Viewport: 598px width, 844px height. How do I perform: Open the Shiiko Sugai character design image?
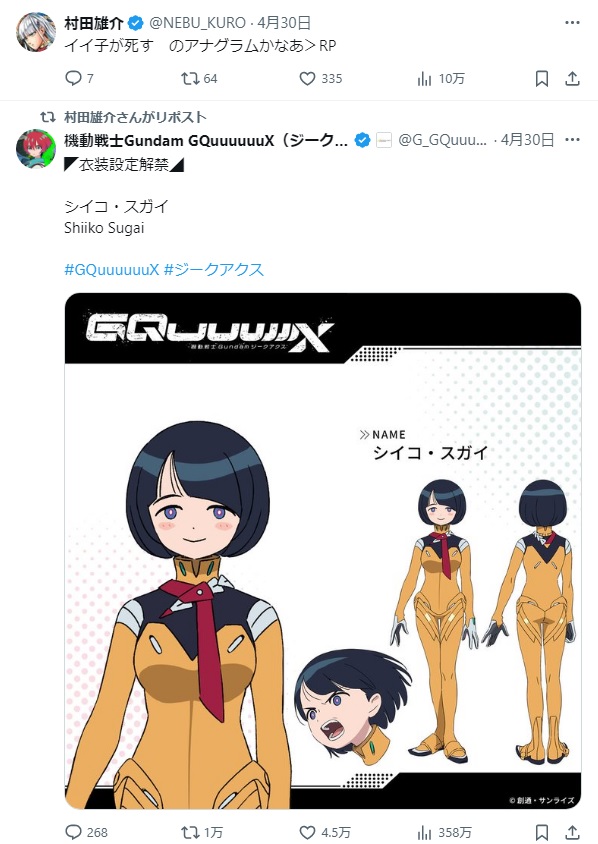(x=322, y=551)
